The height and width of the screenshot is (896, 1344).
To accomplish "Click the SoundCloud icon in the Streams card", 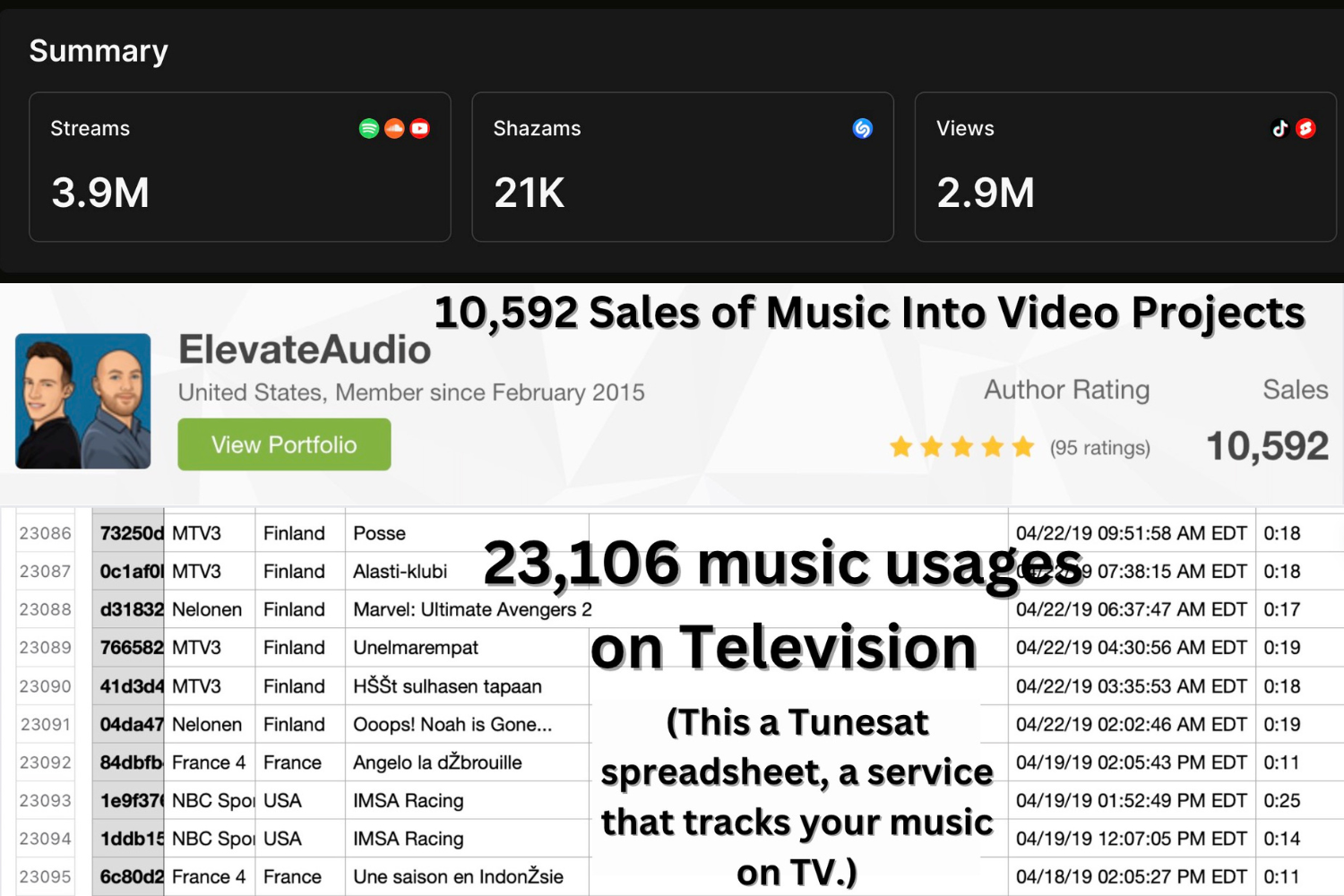I will [394, 128].
